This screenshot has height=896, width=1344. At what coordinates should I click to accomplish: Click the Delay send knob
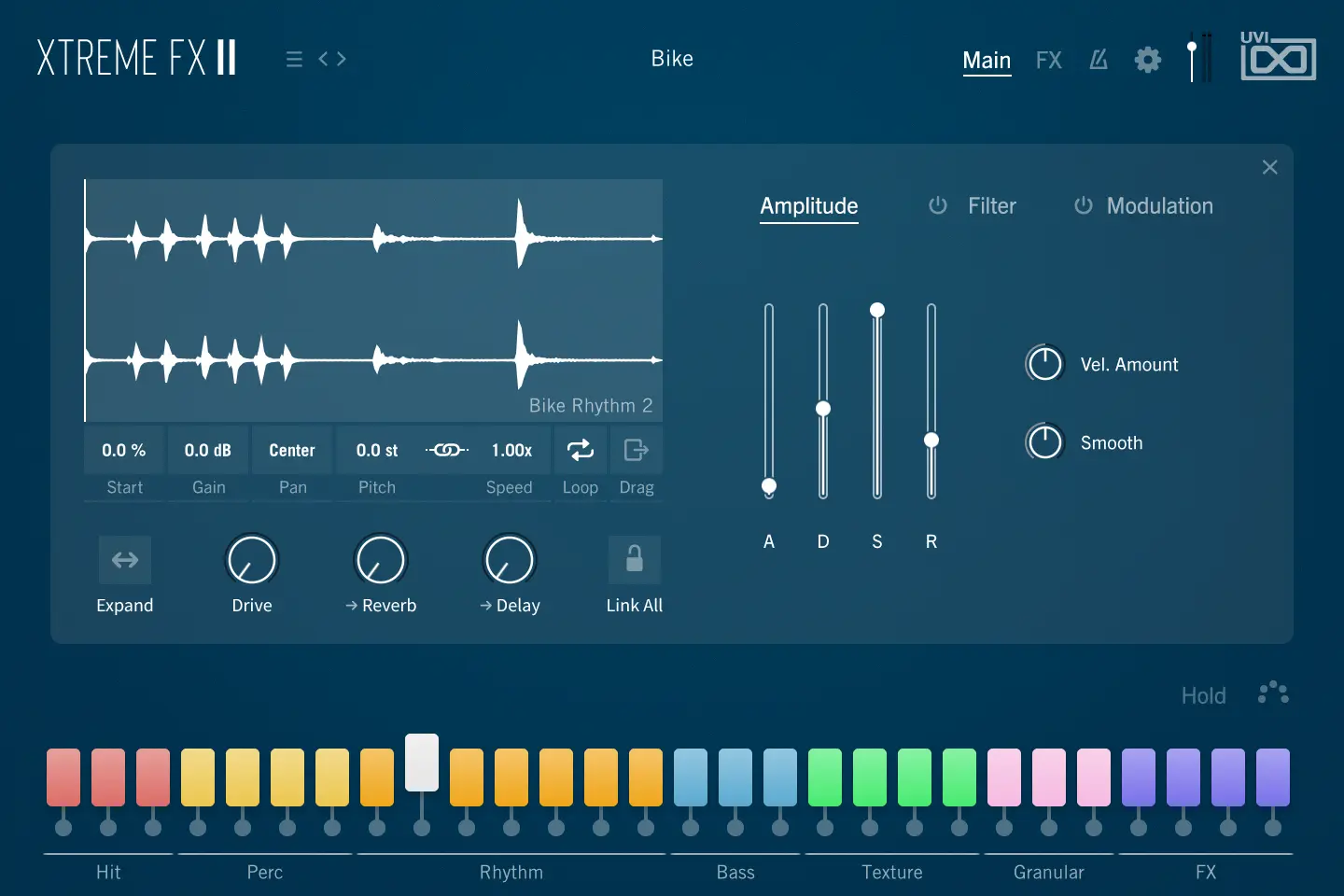pyautogui.click(x=510, y=560)
